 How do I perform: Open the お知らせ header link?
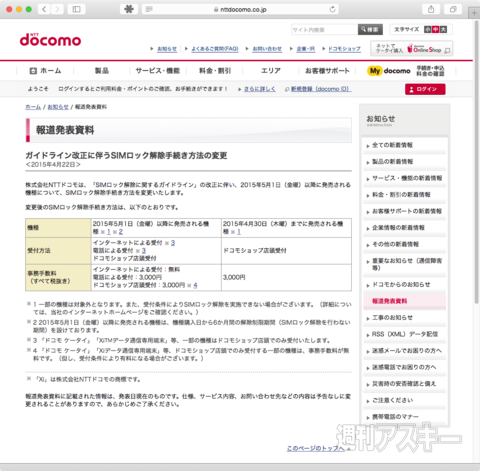tap(167, 49)
